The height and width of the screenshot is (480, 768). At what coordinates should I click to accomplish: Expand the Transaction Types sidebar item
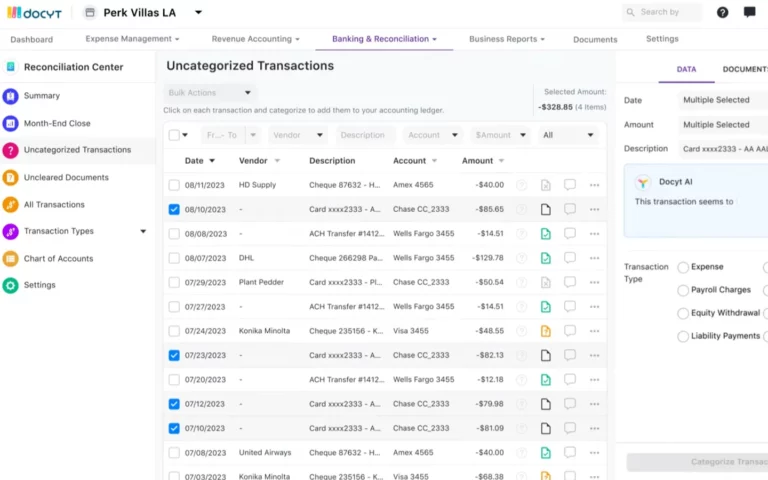[x=143, y=231]
